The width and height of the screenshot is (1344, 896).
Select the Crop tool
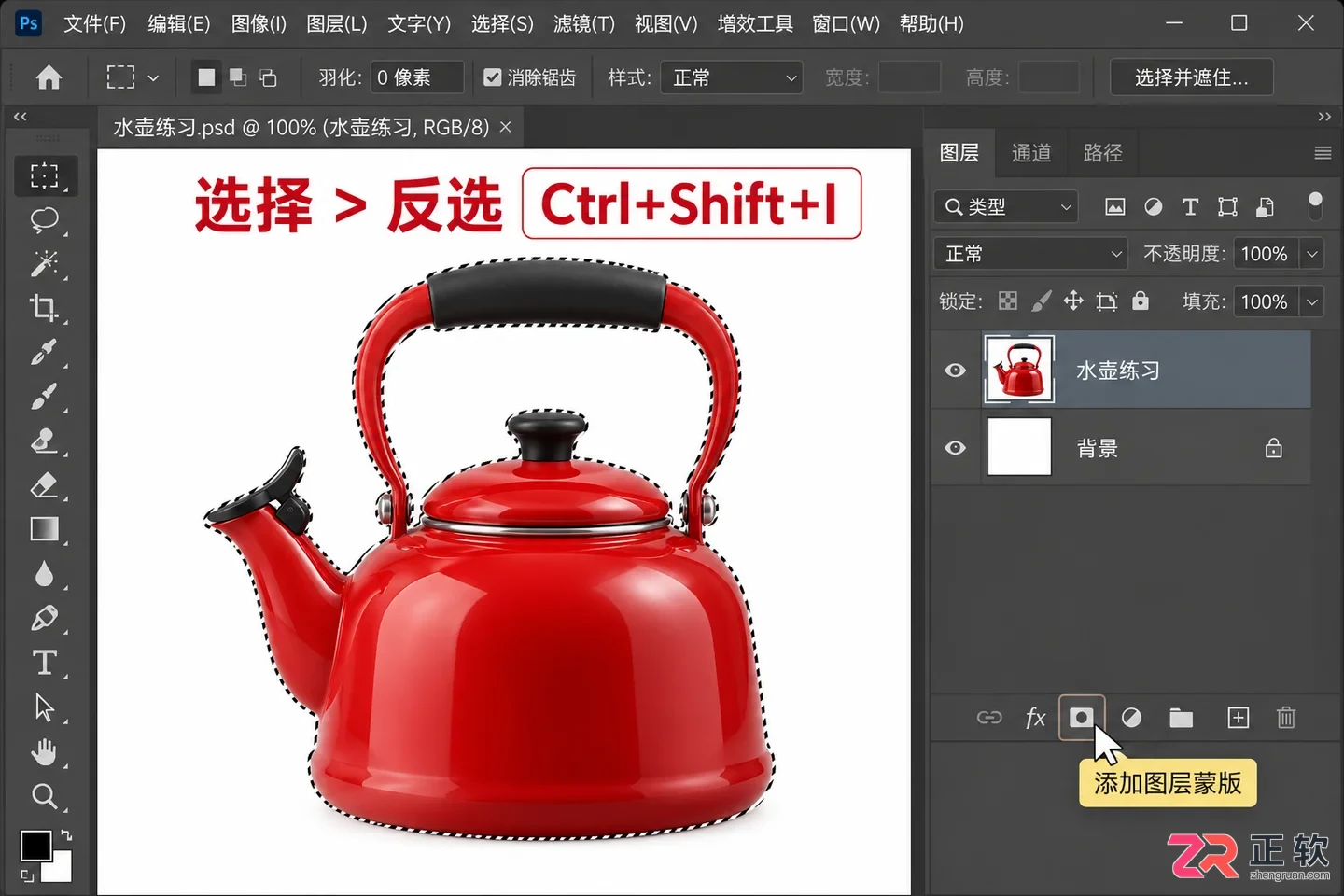pyautogui.click(x=45, y=308)
